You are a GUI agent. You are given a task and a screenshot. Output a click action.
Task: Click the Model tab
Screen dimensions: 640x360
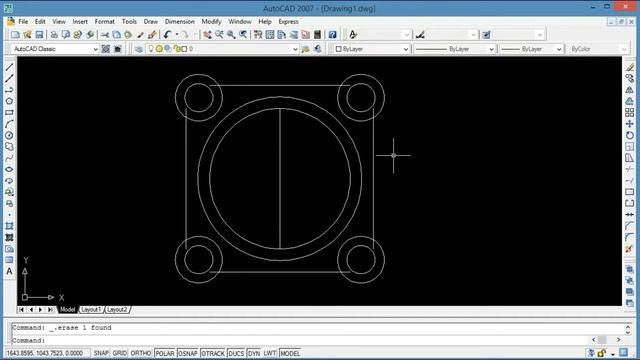[x=67, y=310]
